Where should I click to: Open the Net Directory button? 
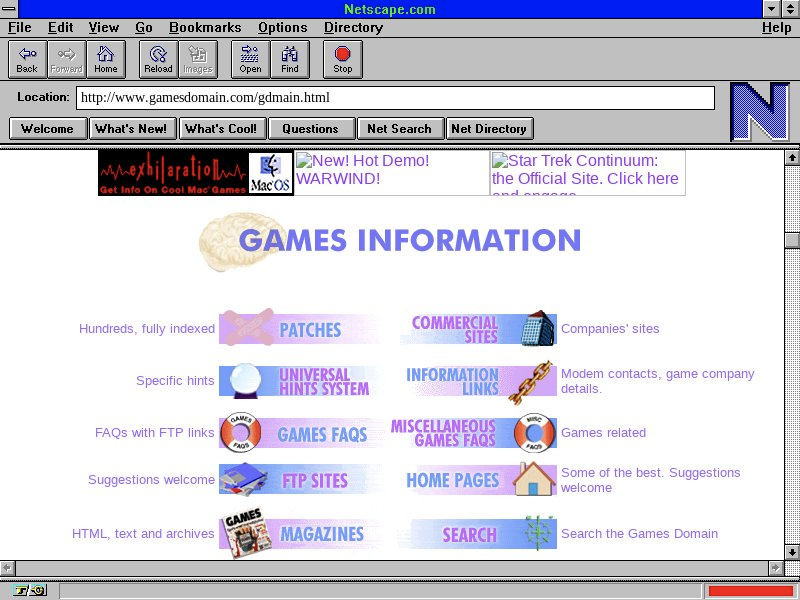[489, 129]
